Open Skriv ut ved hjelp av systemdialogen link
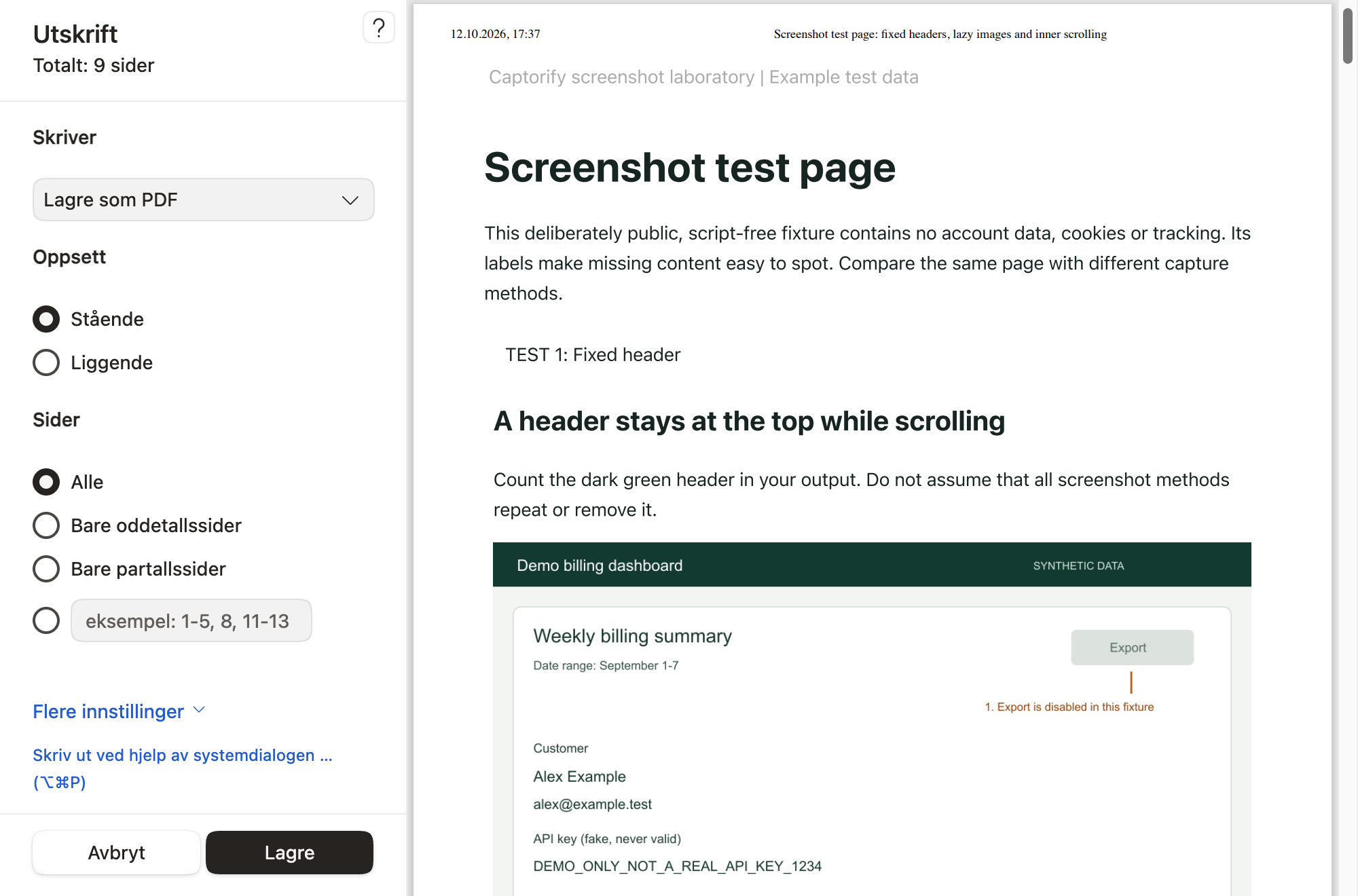Viewport: 1358px width, 896px height. tap(183, 768)
